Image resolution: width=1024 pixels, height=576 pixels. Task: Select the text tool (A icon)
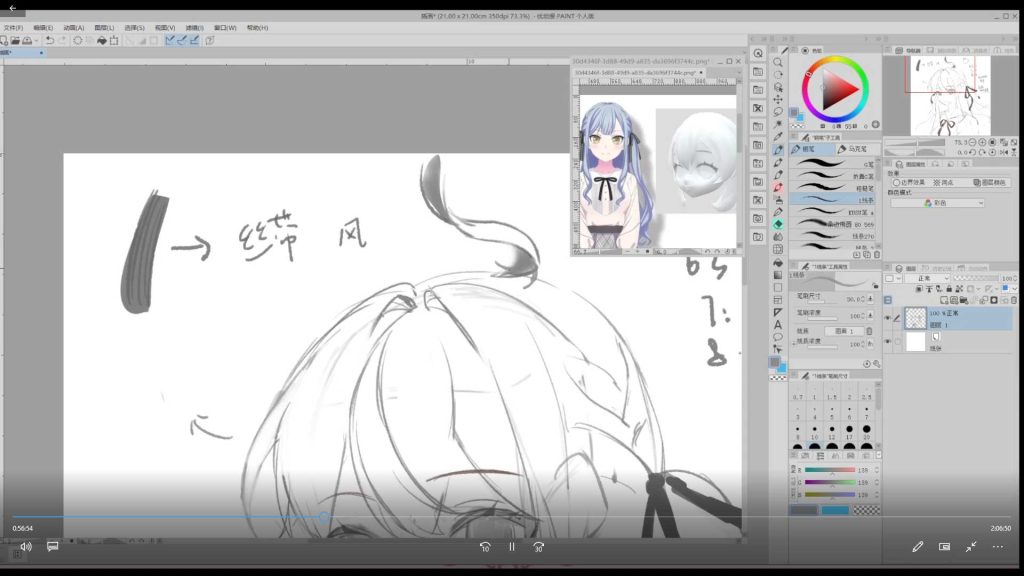coord(778,325)
